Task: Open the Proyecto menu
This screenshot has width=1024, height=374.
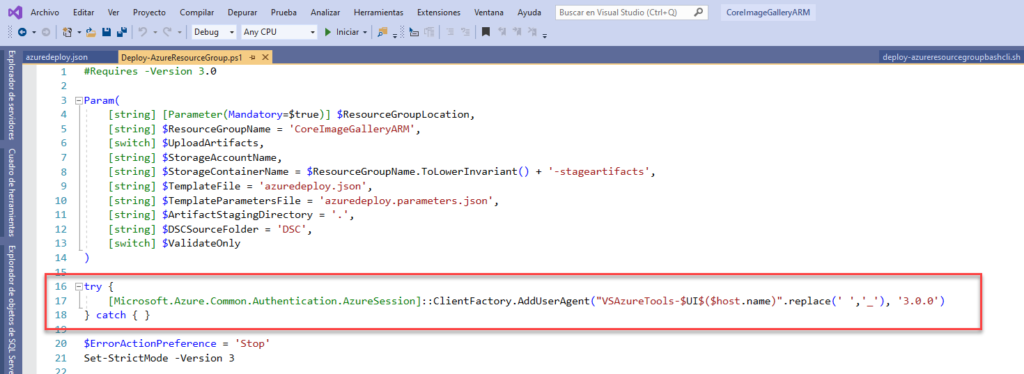Action: (149, 12)
